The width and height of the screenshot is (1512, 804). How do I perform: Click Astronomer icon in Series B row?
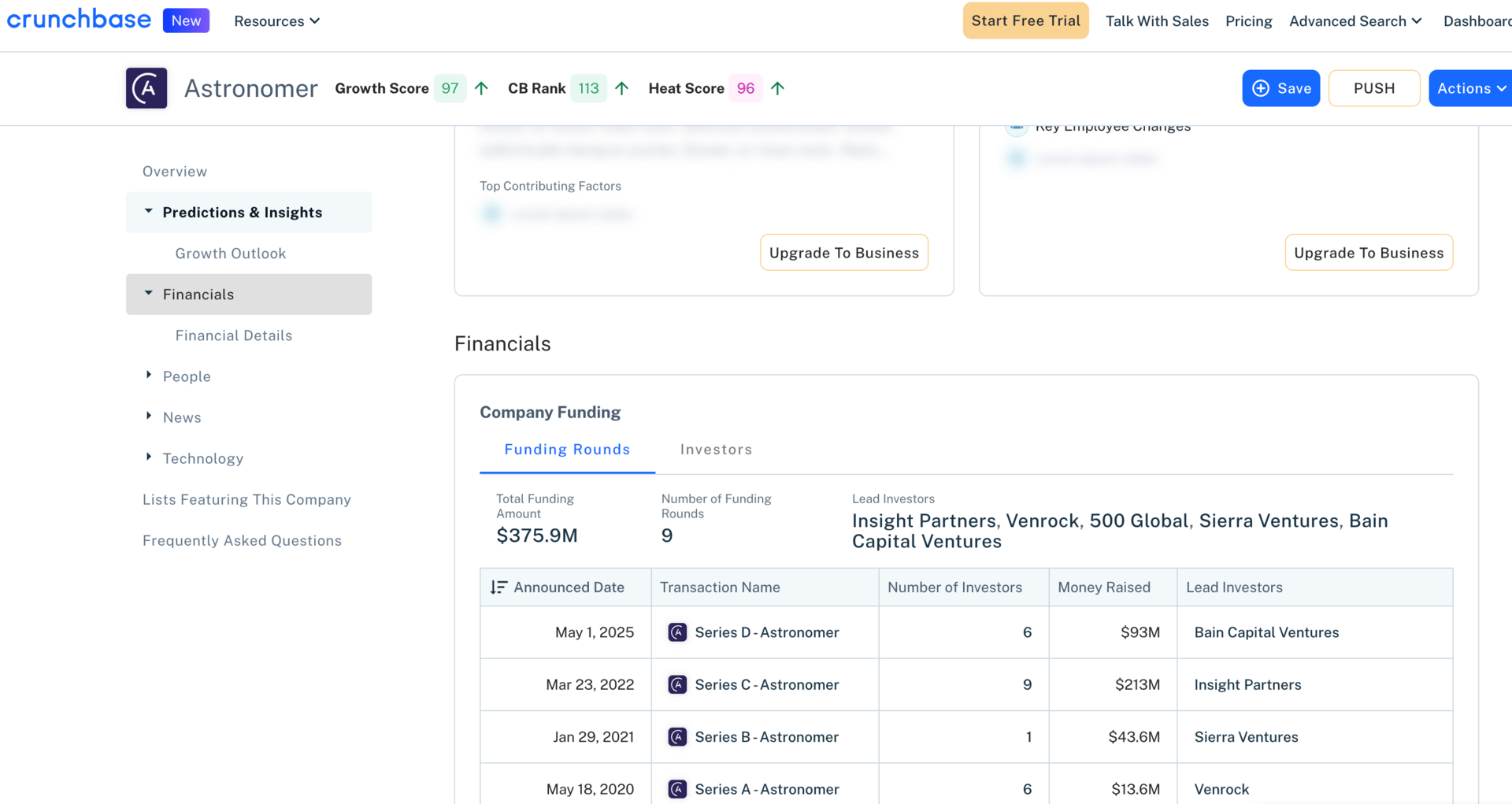(677, 737)
